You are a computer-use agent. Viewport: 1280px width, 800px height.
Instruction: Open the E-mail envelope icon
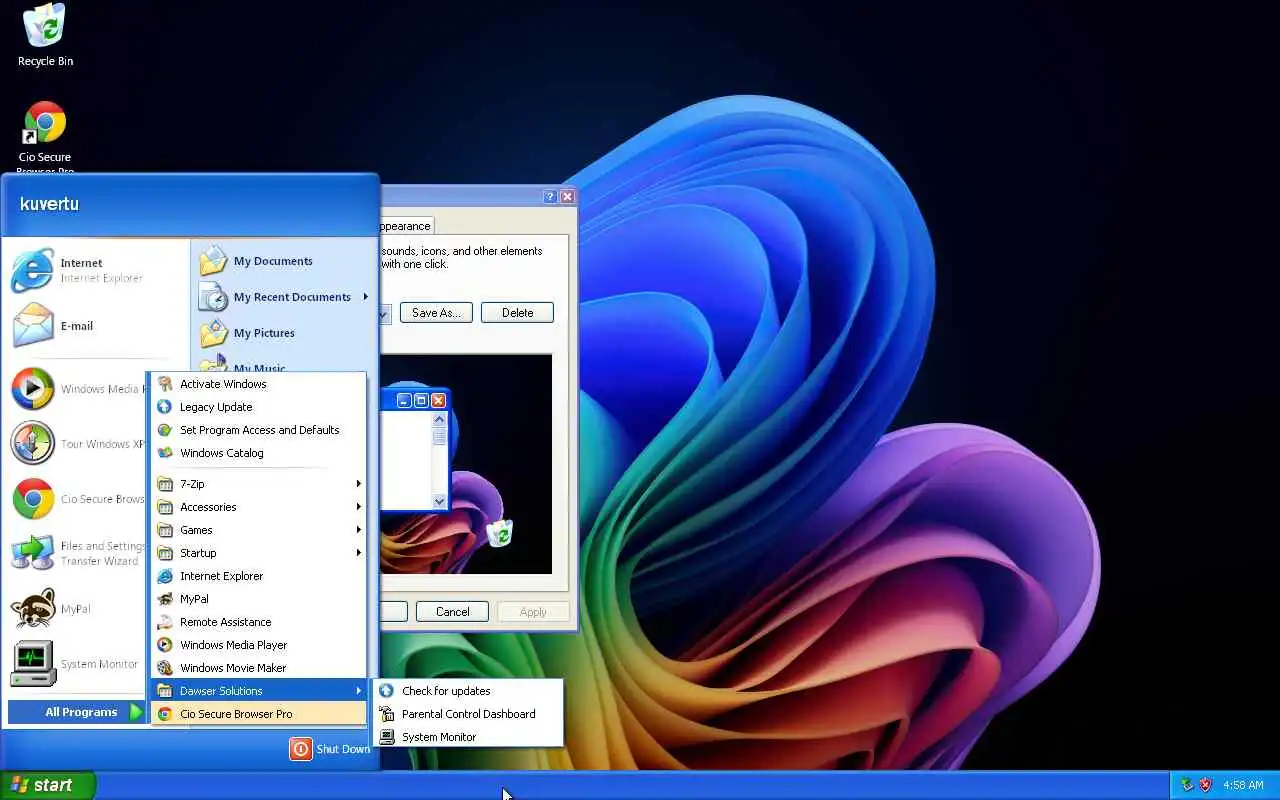click(x=32, y=325)
